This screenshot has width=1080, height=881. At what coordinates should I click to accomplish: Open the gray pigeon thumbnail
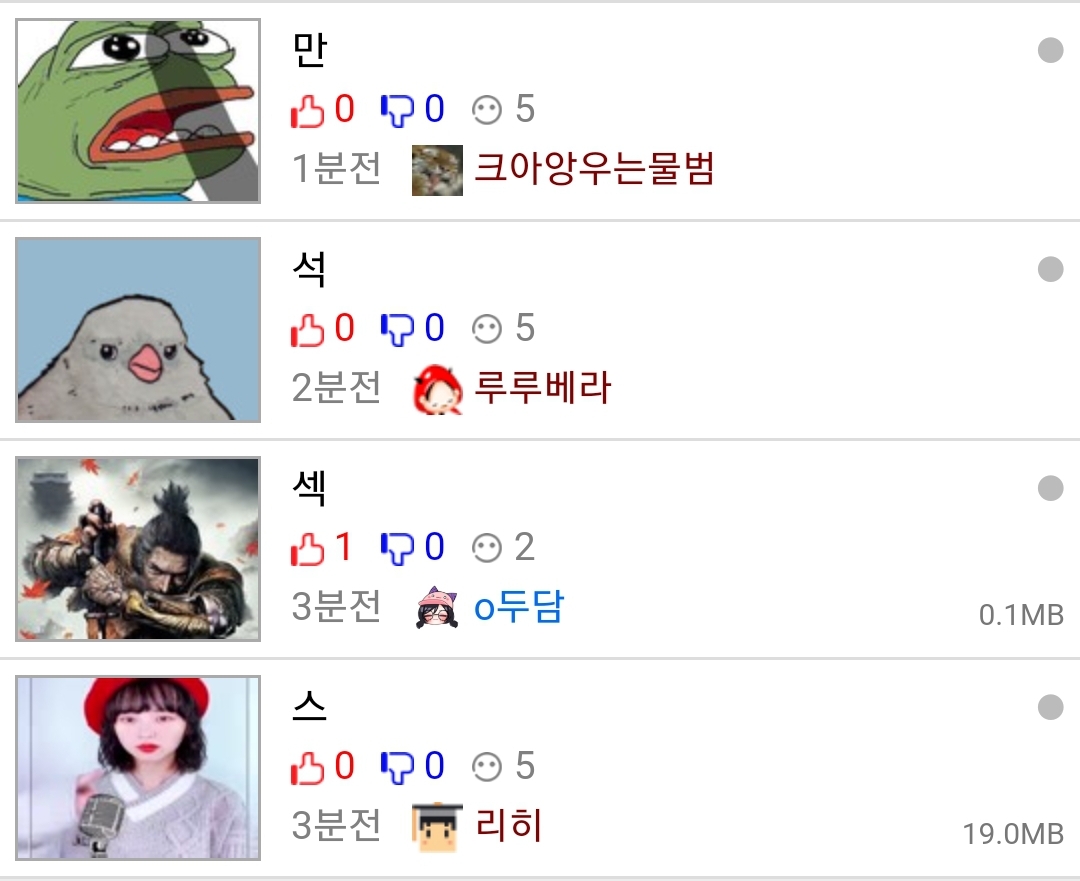(138, 330)
